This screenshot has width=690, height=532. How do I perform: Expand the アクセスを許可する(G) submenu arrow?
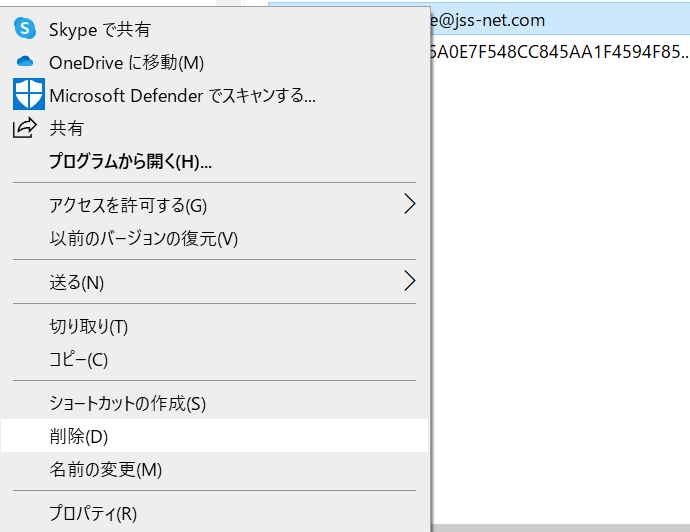point(409,204)
